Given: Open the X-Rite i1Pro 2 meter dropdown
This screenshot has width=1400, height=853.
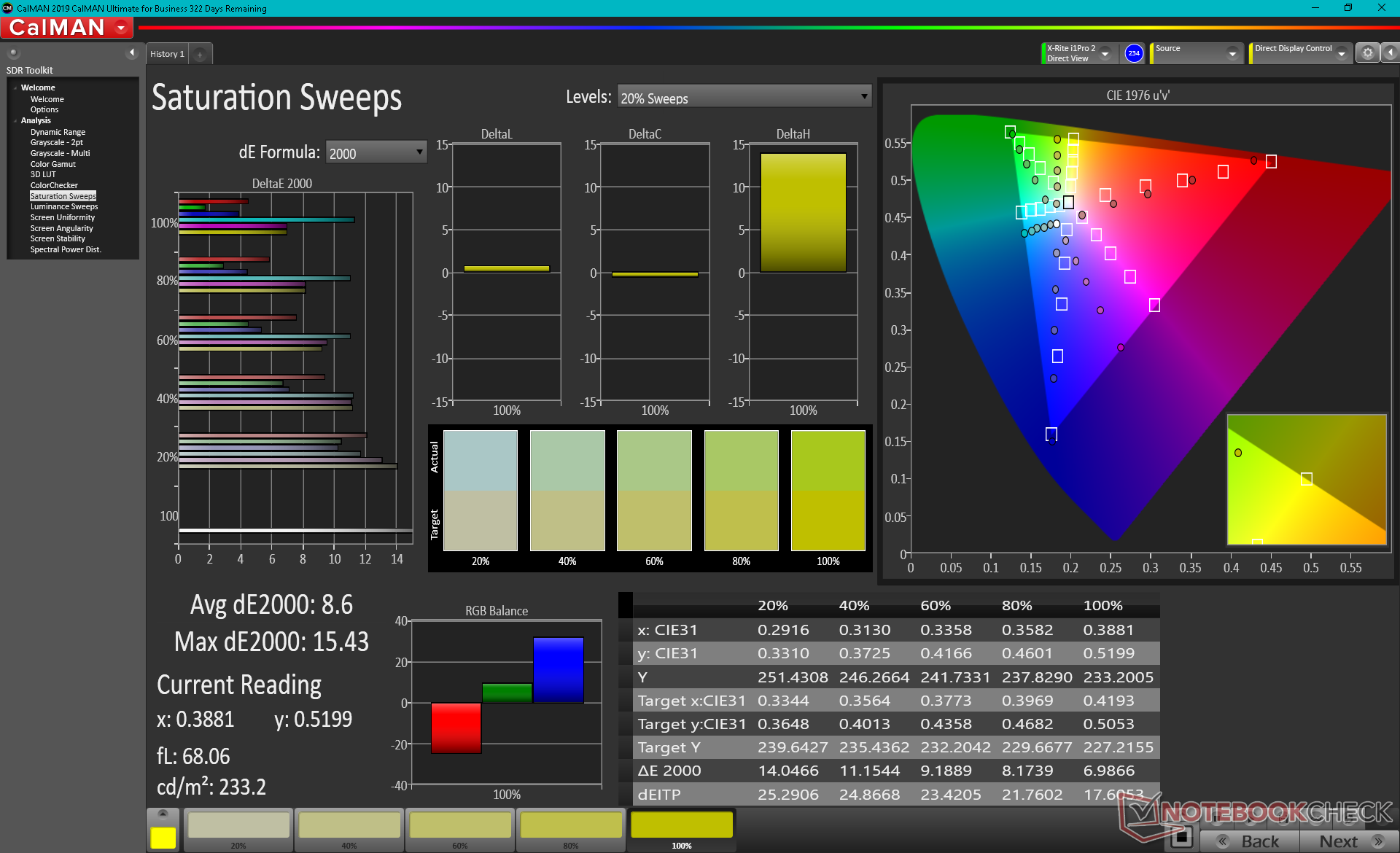Looking at the screenshot, I should [1105, 53].
